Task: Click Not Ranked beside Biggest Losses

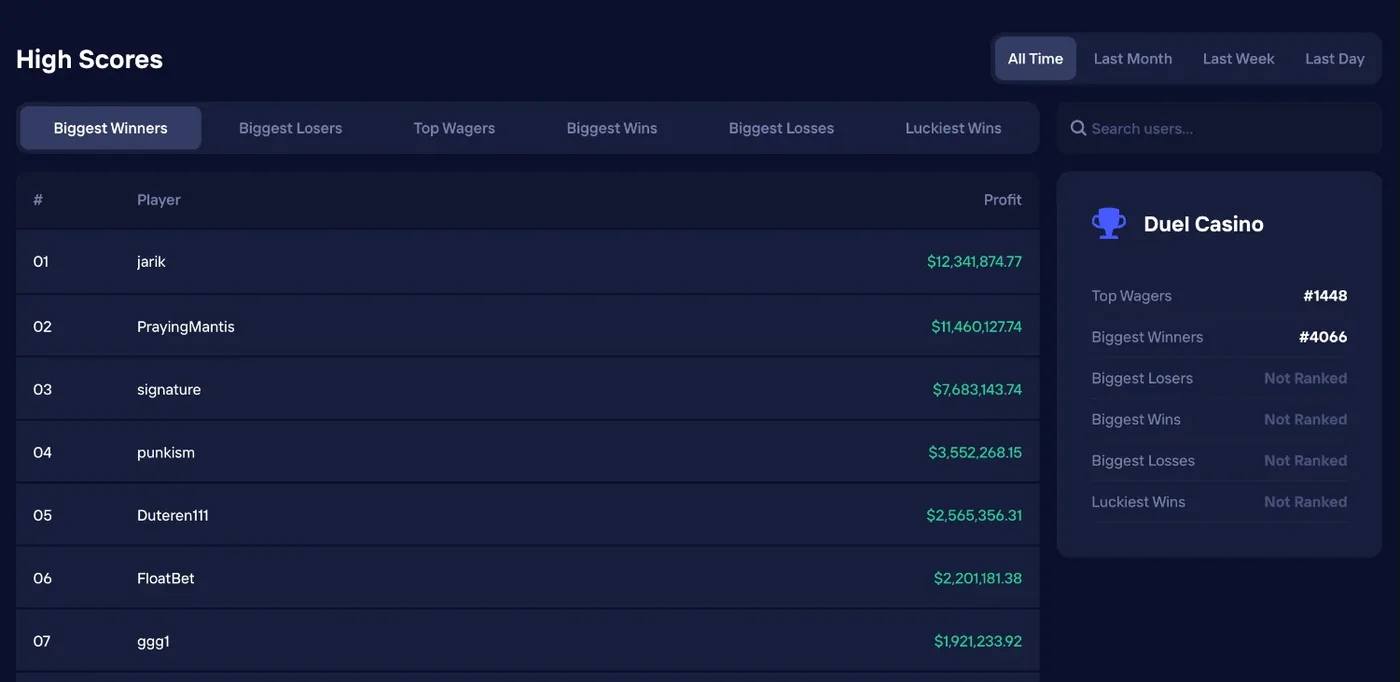Action: pos(1305,460)
